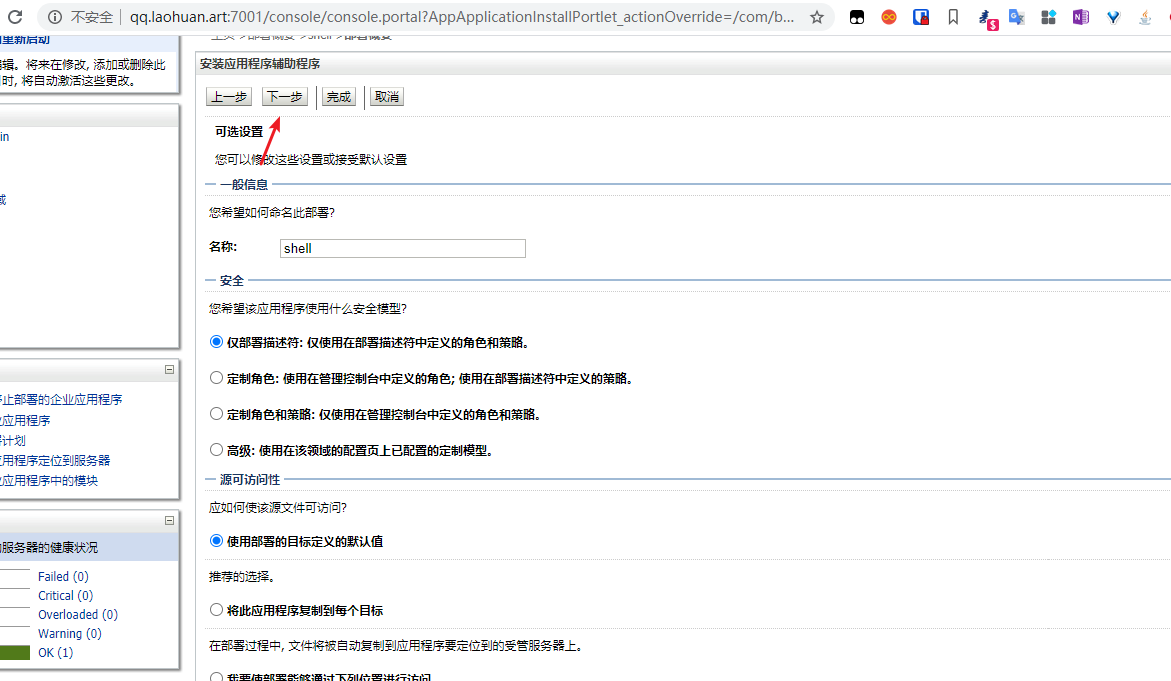Image resolution: width=1171 pixels, height=681 pixels.
Task: Click the 取消 button
Action: click(x=386, y=97)
